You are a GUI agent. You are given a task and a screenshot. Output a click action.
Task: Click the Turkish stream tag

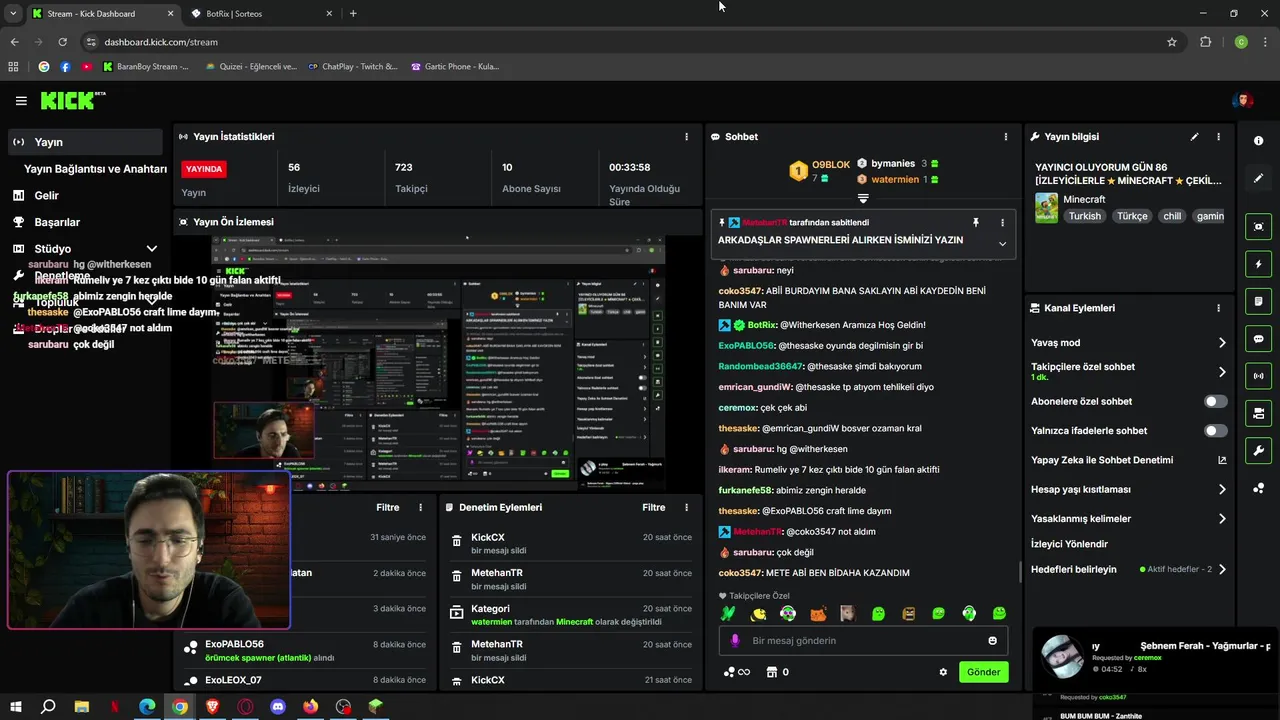click(1084, 216)
